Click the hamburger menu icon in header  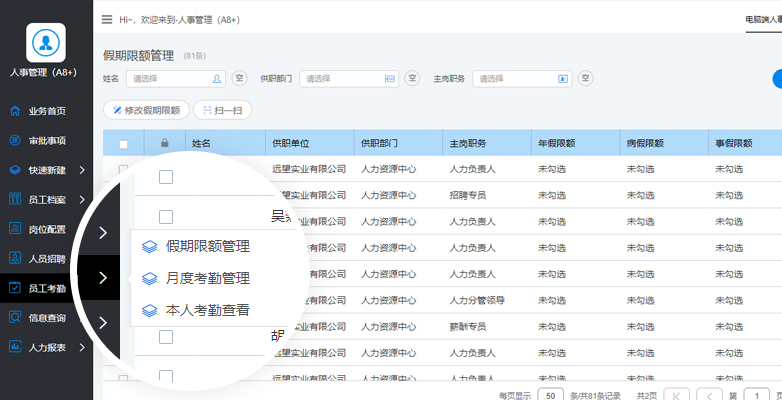coord(107,19)
